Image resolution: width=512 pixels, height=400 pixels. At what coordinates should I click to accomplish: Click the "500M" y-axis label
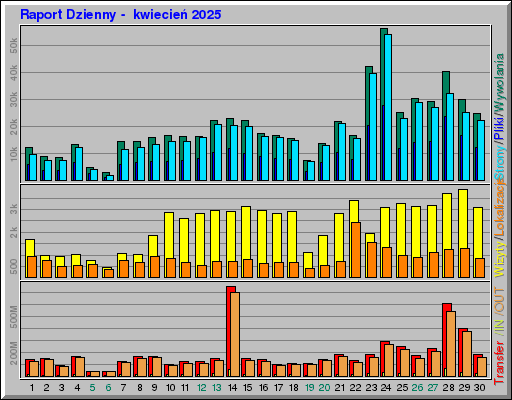click(x=14, y=316)
